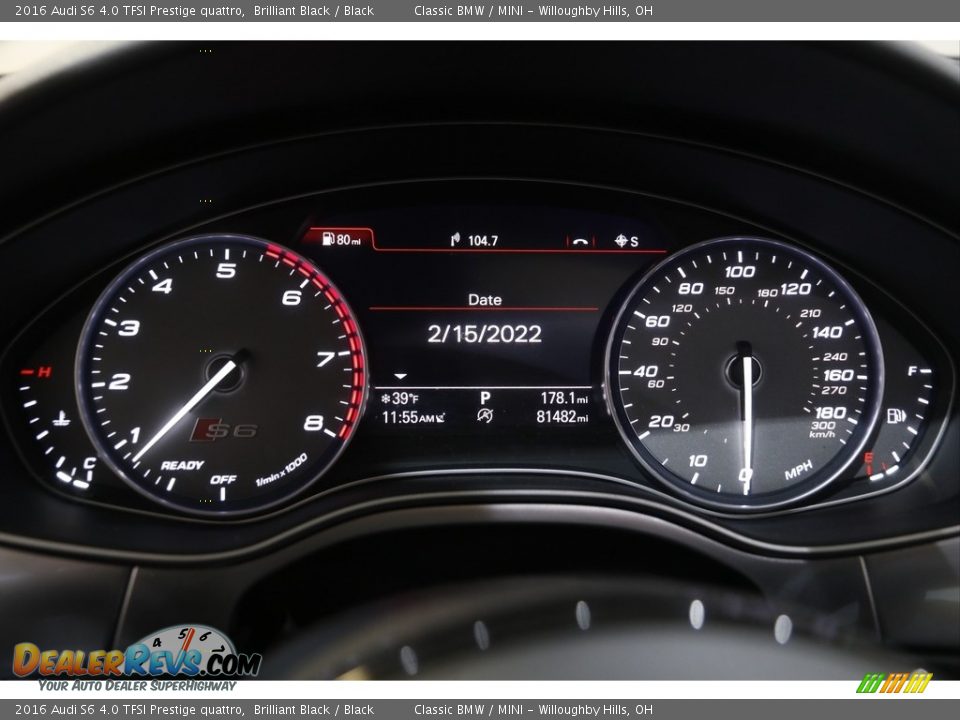Viewport: 960px width, 720px height.
Task: Click the date value 2/15/2022
Action: [x=484, y=334]
